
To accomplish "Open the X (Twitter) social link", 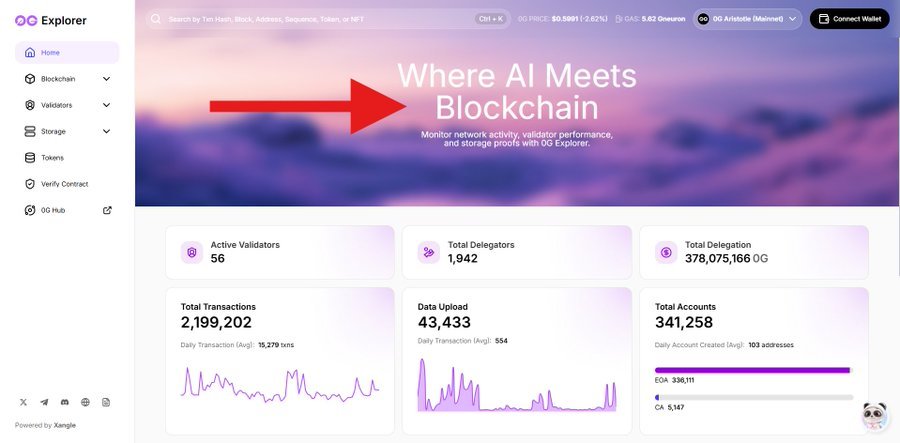I will point(23,402).
